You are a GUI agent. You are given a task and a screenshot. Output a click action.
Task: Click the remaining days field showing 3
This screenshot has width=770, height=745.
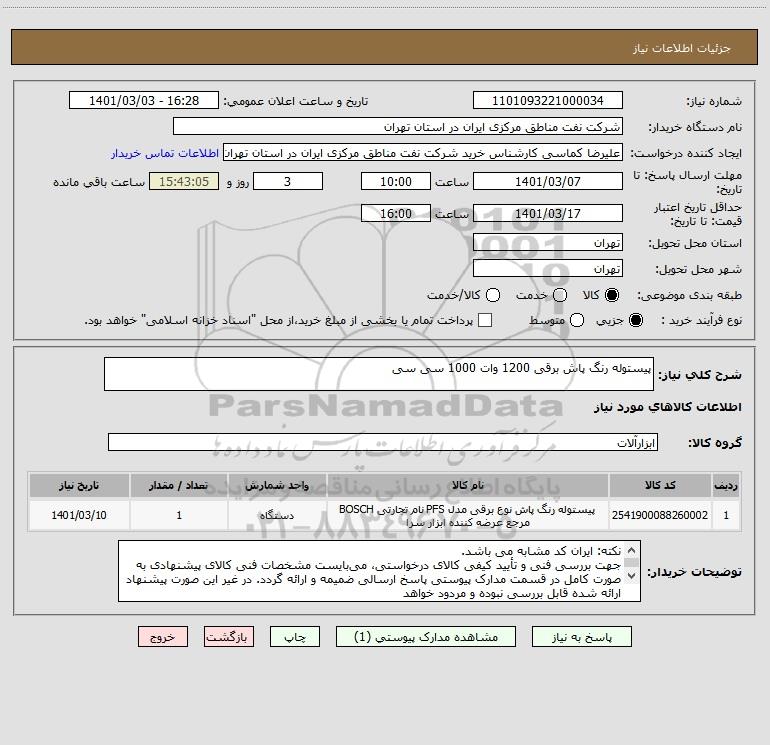pyautogui.click(x=288, y=182)
